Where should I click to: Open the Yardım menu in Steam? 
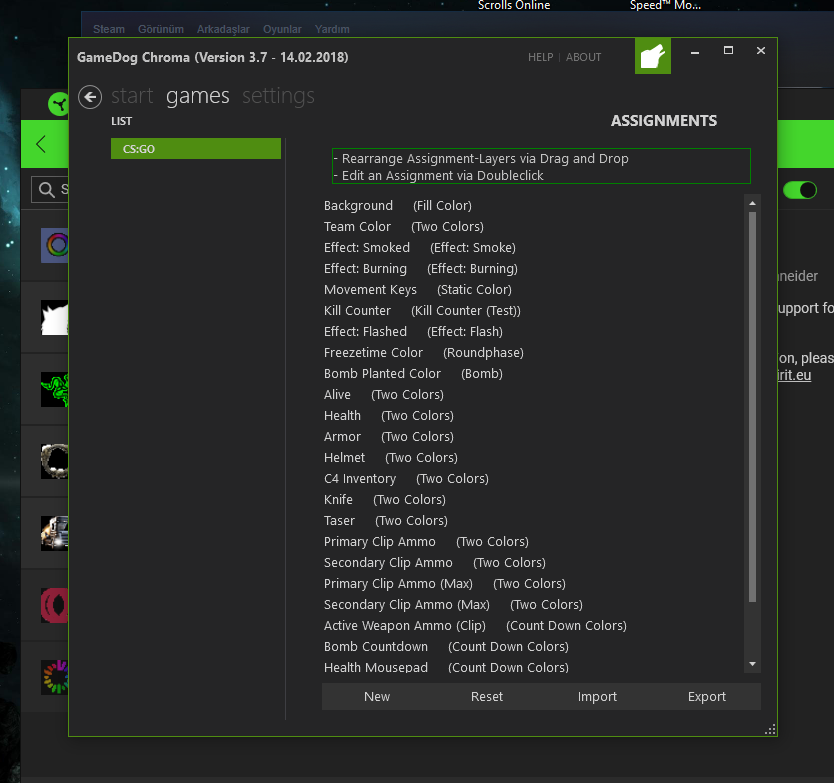click(332, 29)
